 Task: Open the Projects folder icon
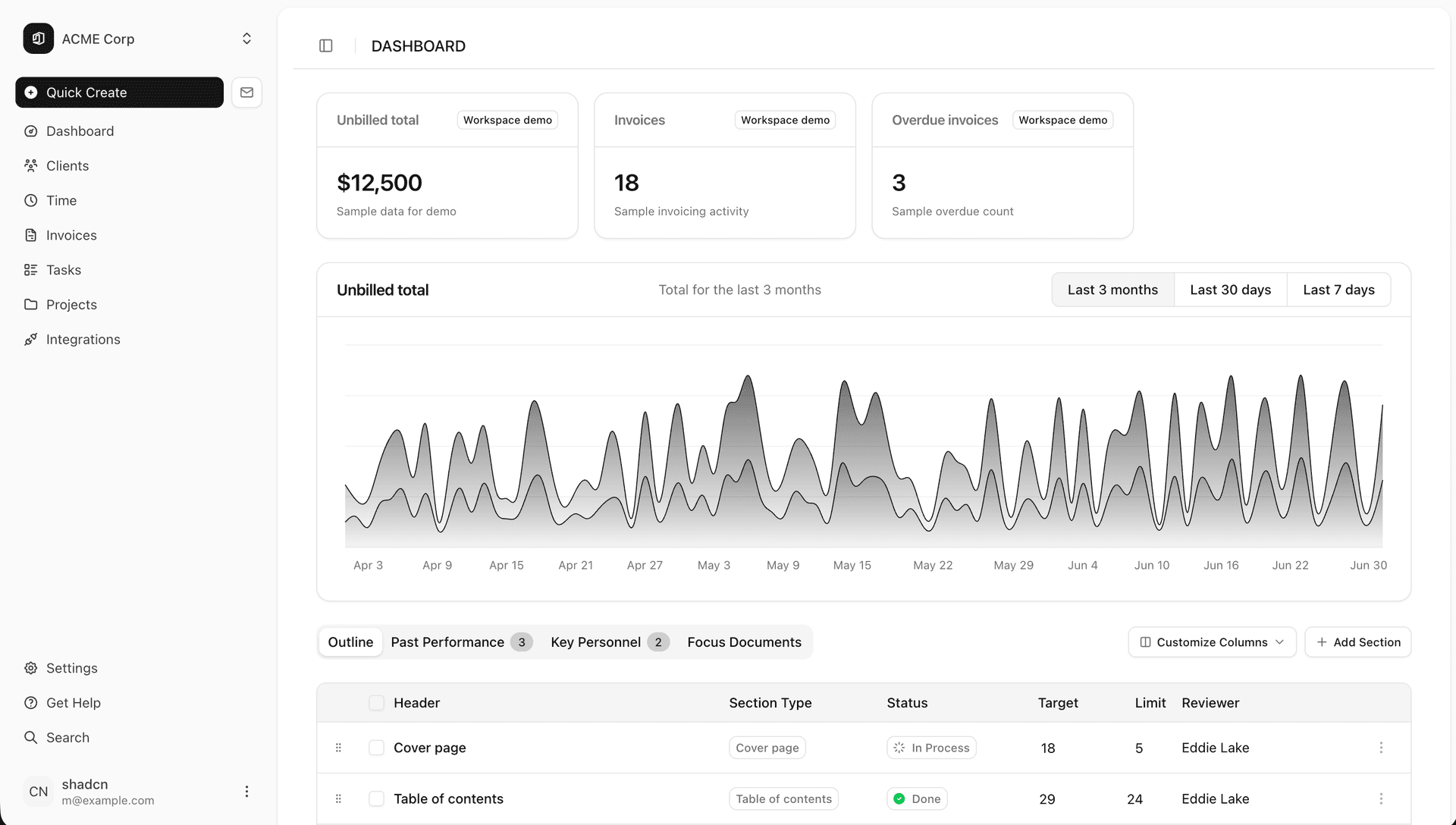[30, 304]
